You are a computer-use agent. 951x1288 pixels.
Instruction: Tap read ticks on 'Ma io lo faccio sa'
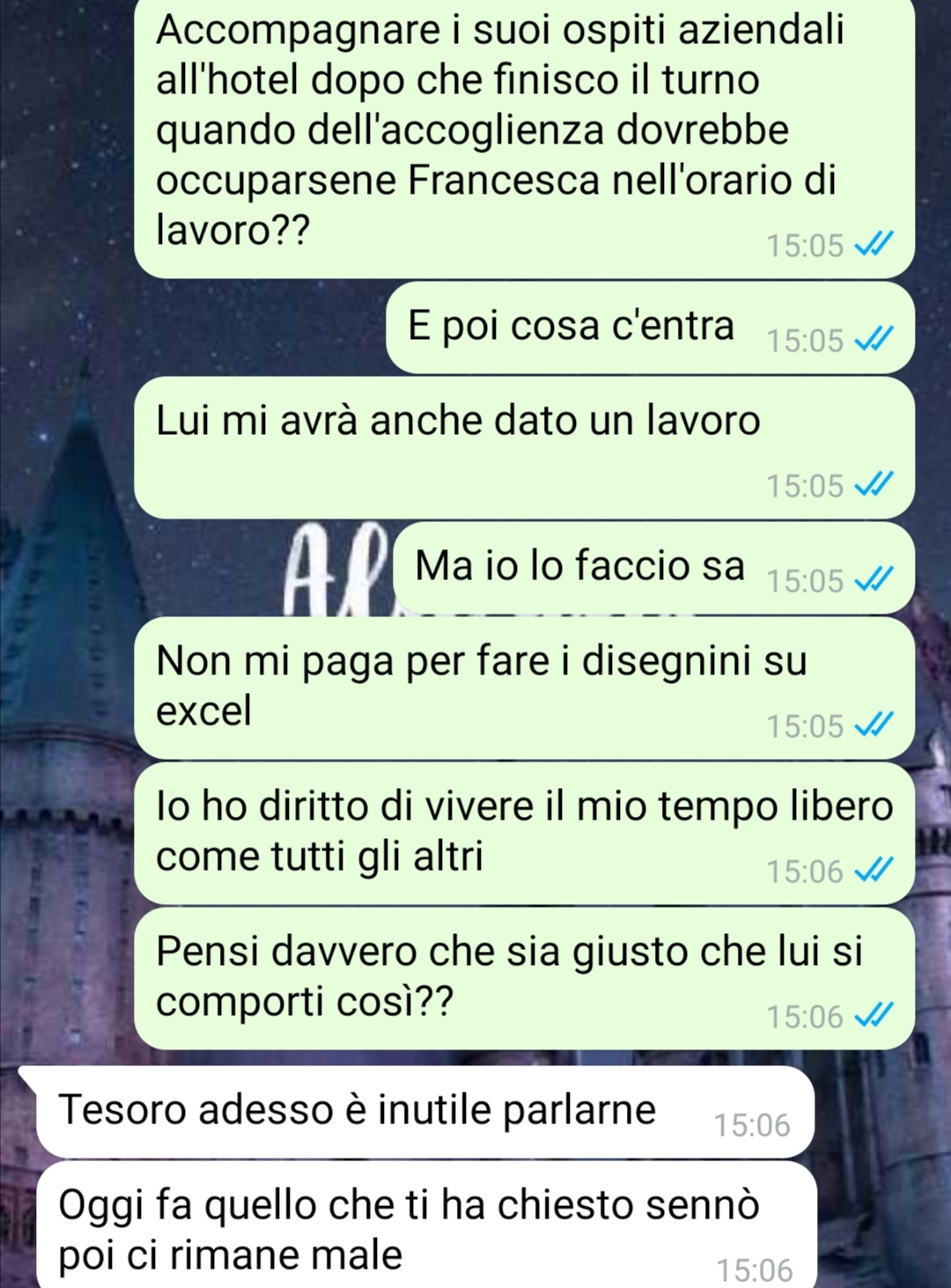point(874,579)
